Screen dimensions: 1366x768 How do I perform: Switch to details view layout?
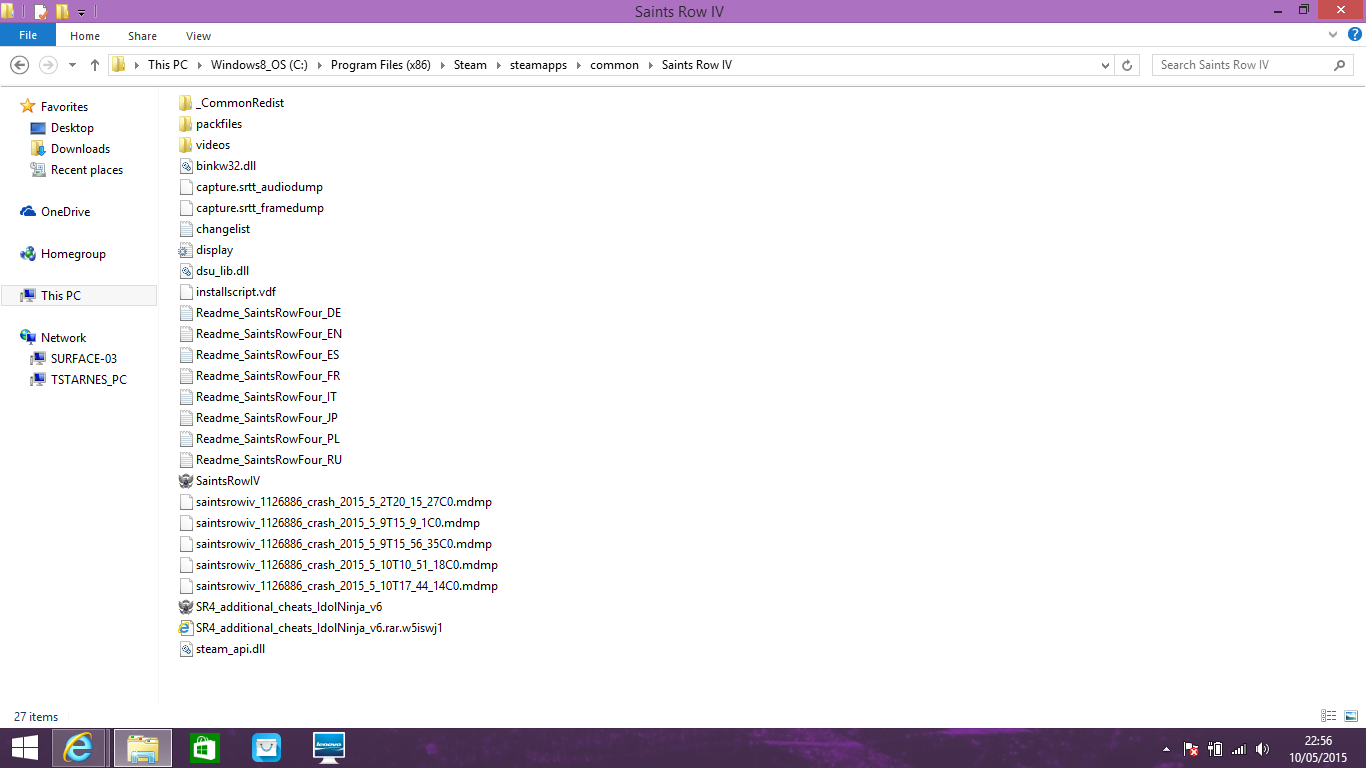pos(1329,716)
